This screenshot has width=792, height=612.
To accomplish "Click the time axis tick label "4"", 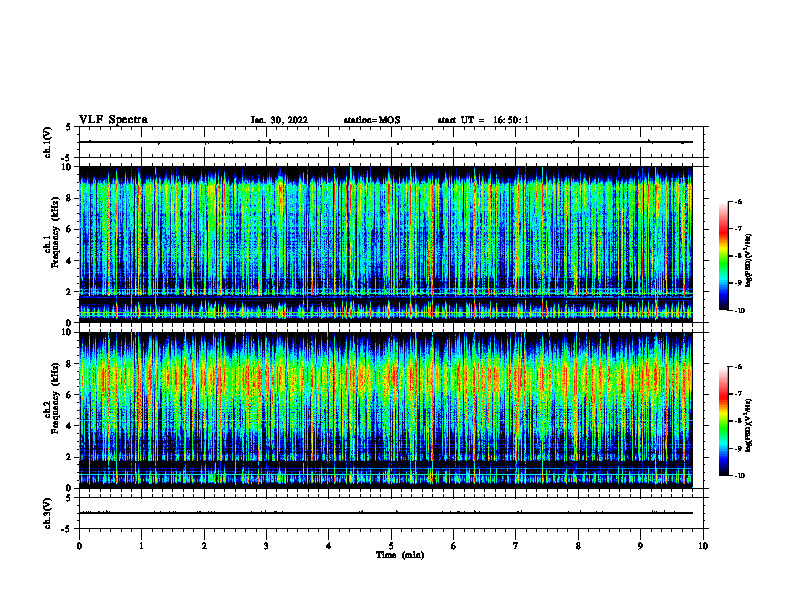I will click(x=329, y=546).
